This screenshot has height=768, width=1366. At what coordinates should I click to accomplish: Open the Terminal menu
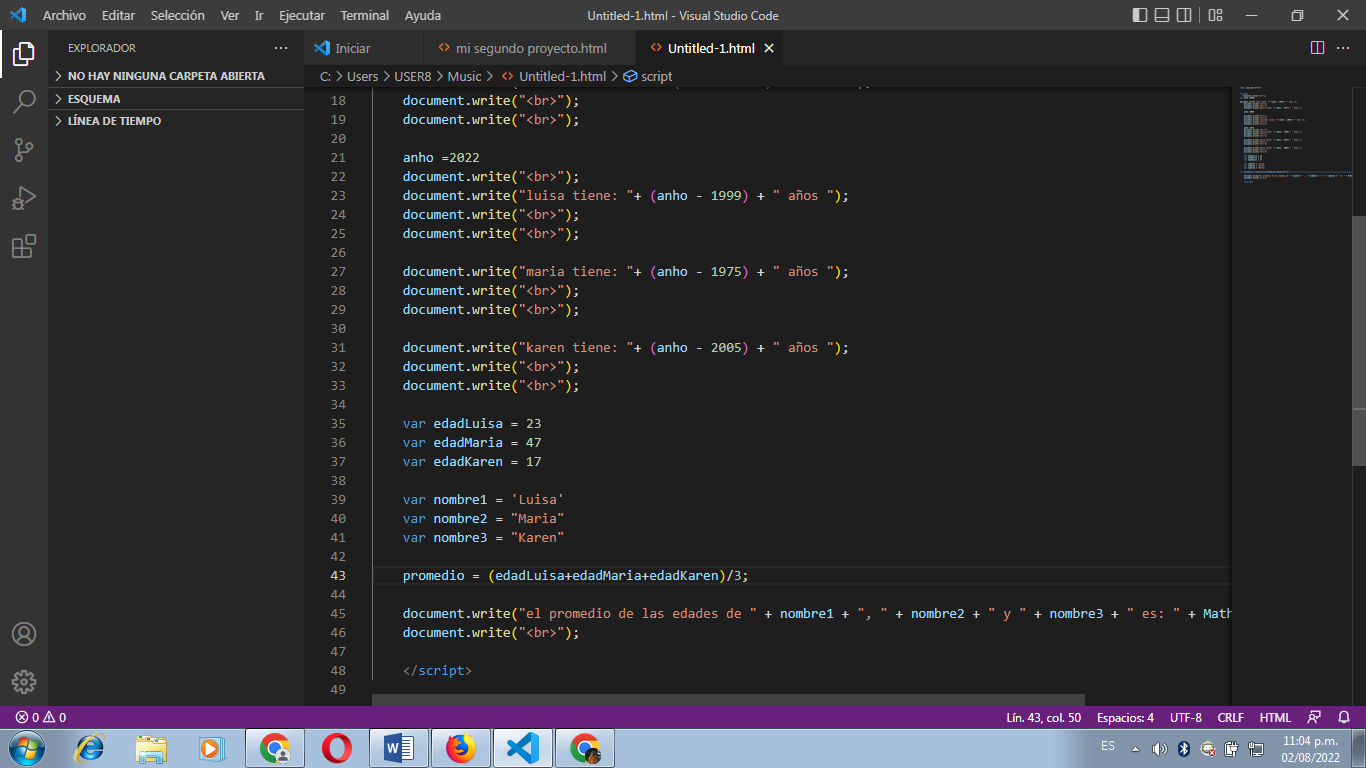click(x=365, y=15)
